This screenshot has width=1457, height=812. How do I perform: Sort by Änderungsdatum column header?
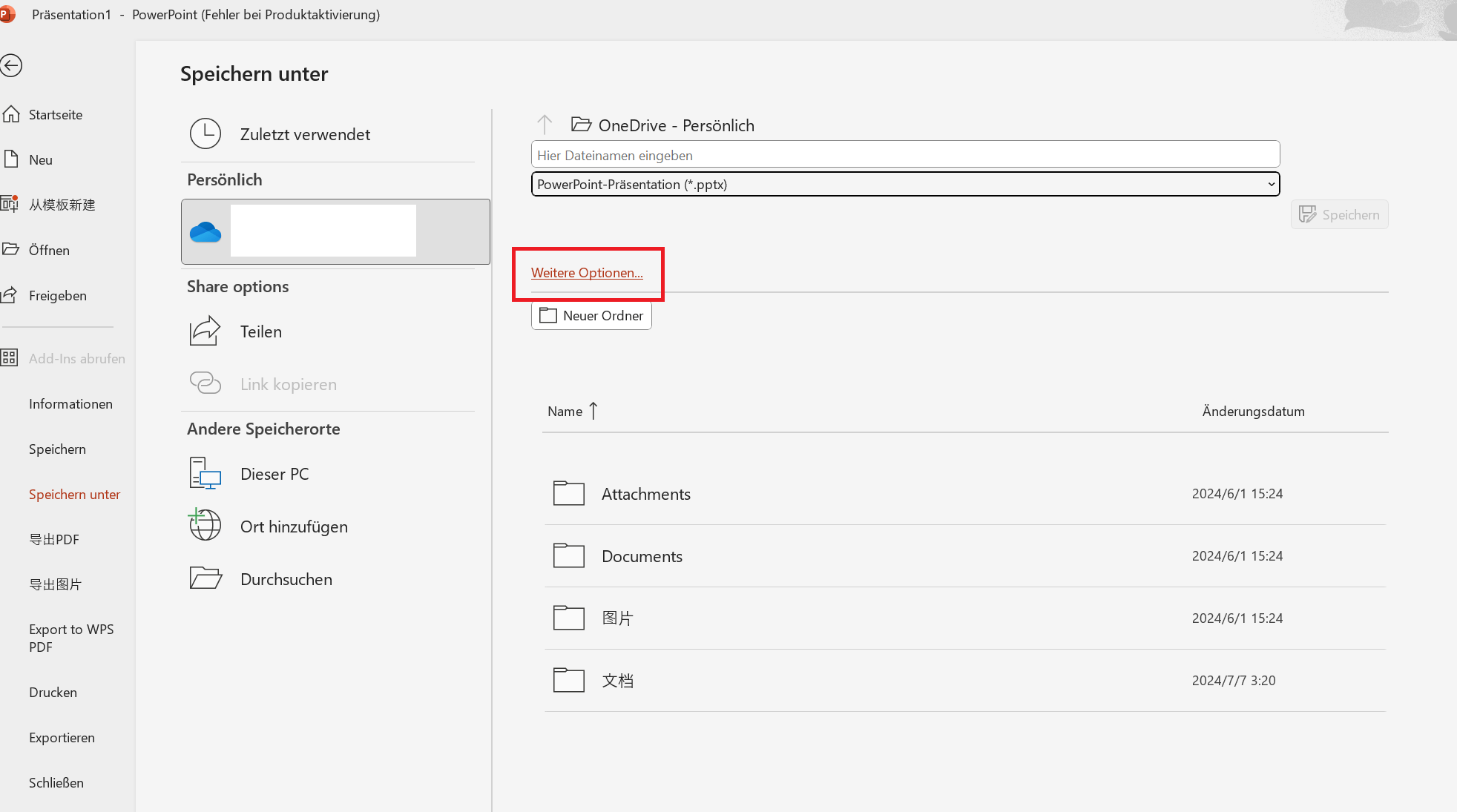pos(1253,412)
